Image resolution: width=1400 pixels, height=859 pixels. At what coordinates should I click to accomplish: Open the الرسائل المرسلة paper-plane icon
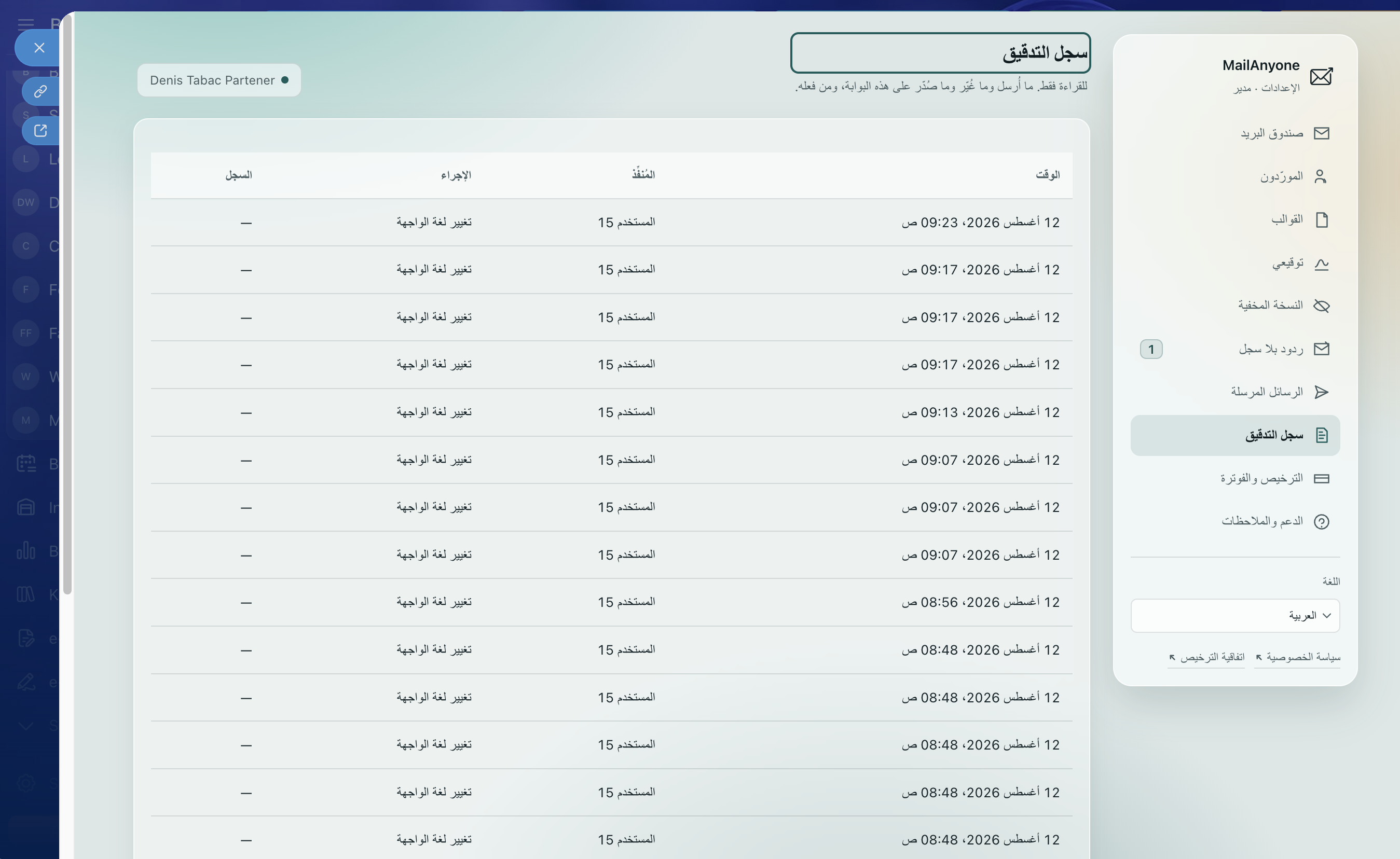[1322, 392]
